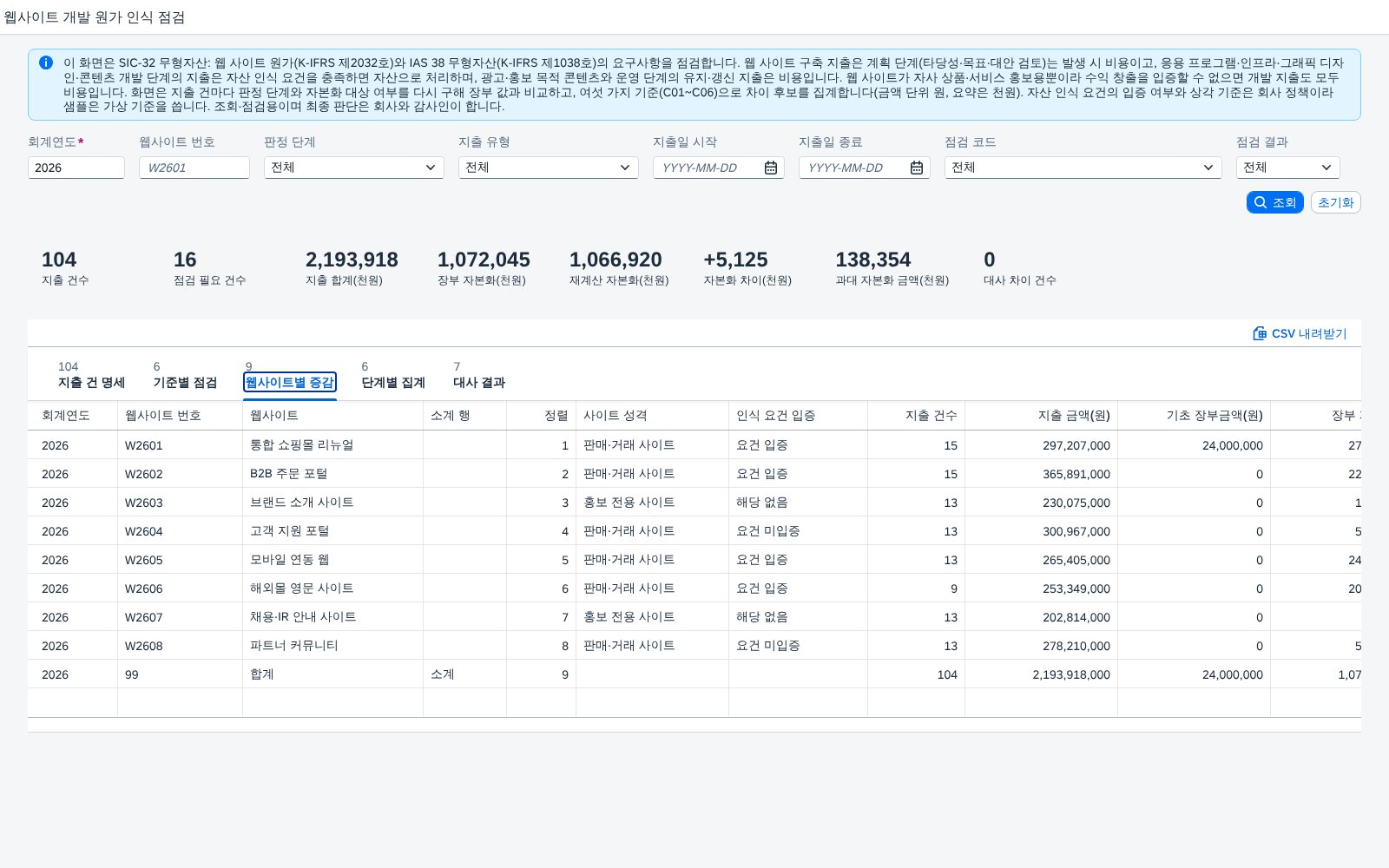The image size is (1389, 868).
Task: Expand the 판정 단계 dropdown
Action: 431,168
